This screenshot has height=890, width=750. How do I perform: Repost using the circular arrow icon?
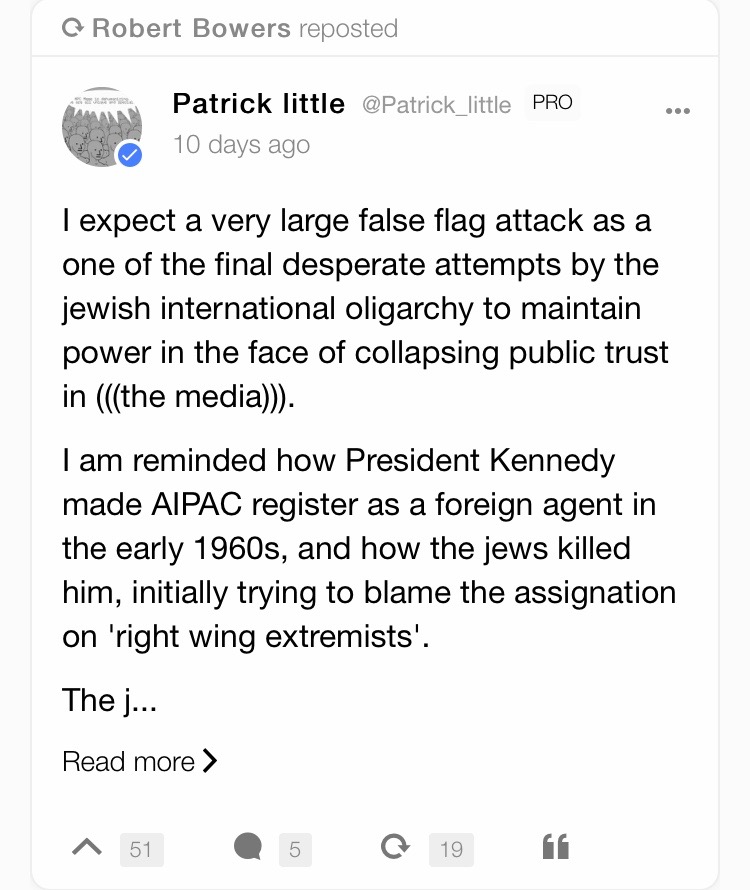tap(395, 847)
